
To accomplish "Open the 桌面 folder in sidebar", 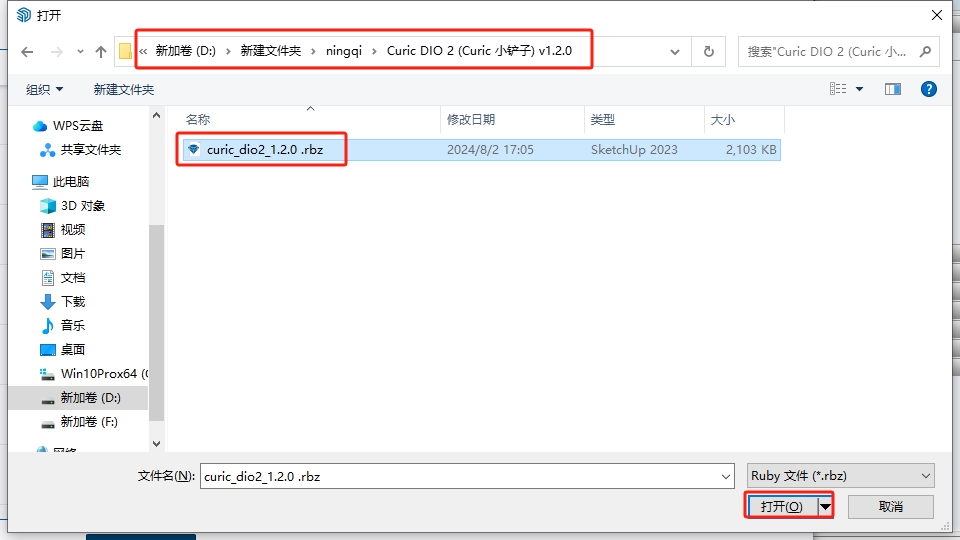I will 73,350.
